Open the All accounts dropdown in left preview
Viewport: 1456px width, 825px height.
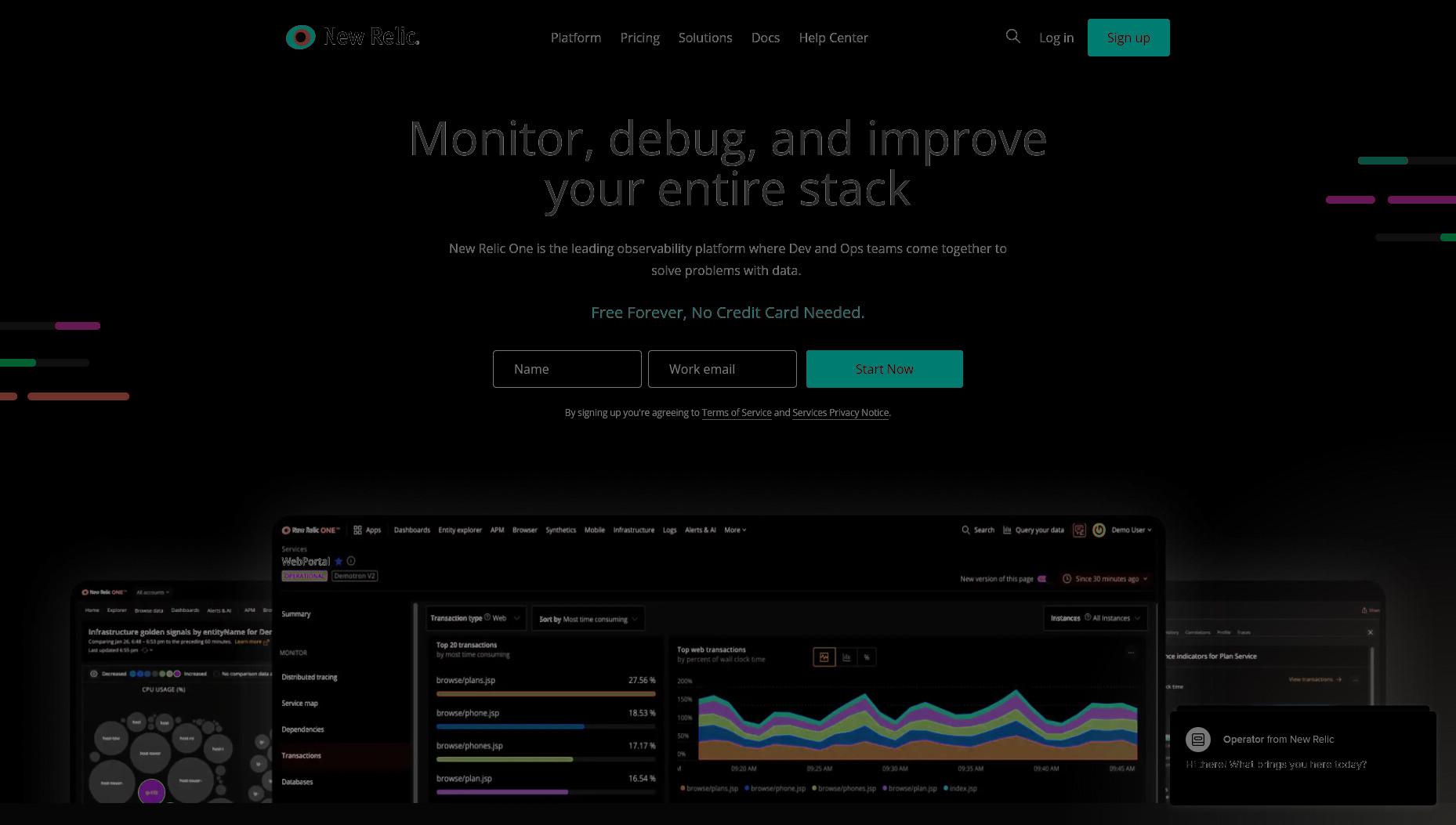click(x=152, y=592)
